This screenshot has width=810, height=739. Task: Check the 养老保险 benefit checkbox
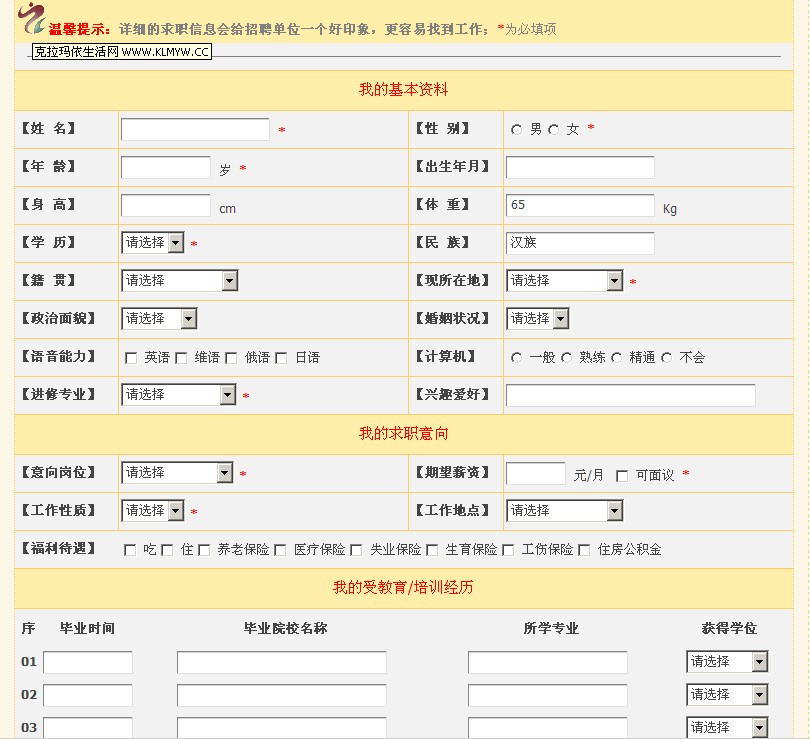[x=204, y=550]
